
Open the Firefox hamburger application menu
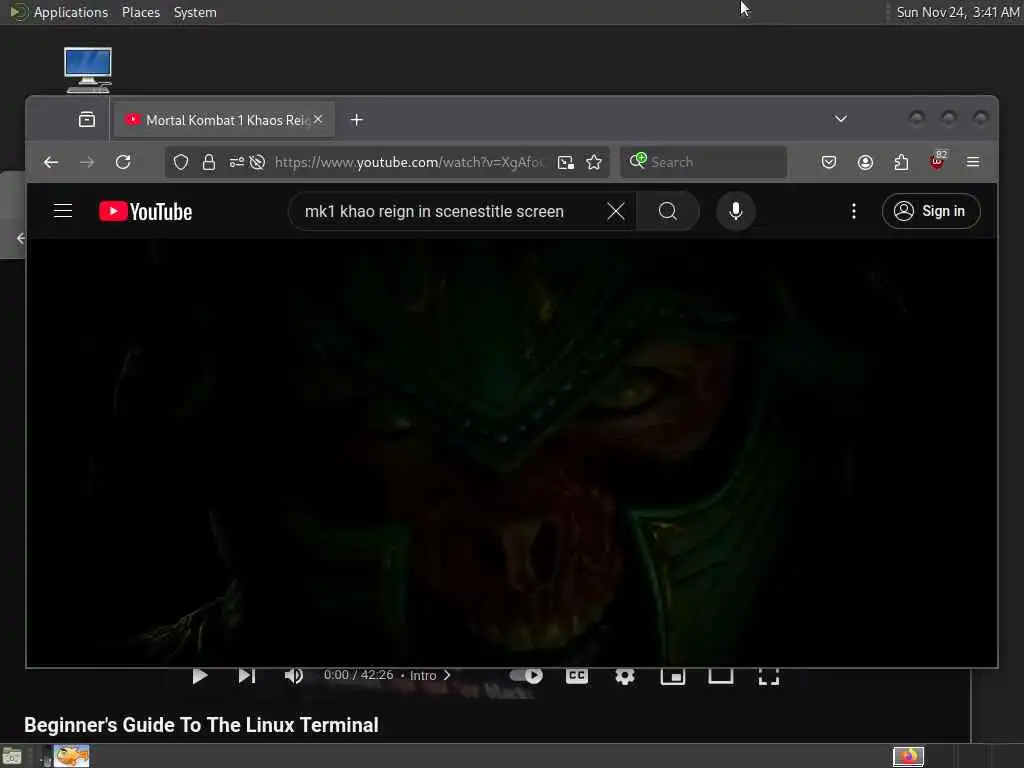(973, 162)
